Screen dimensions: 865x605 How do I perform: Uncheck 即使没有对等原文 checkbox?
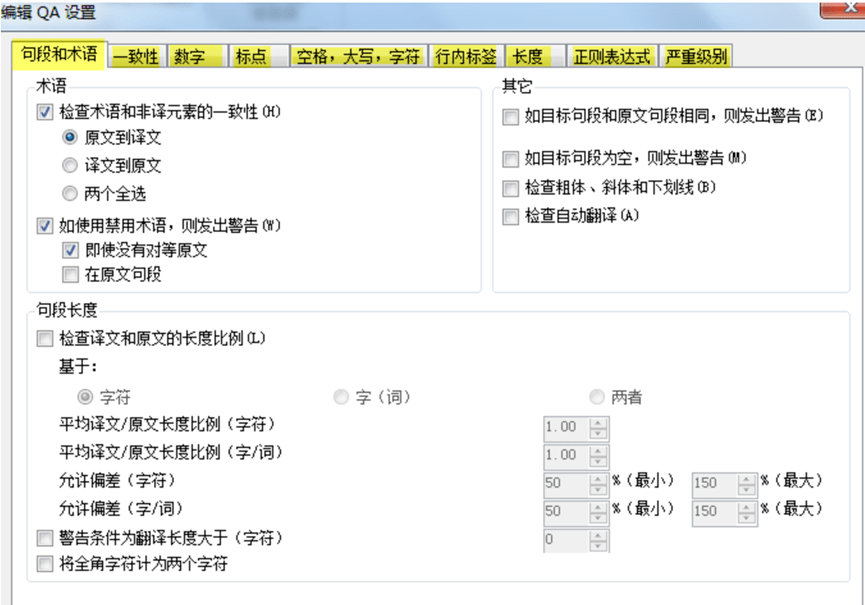pyautogui.click(x=70, y=250)
